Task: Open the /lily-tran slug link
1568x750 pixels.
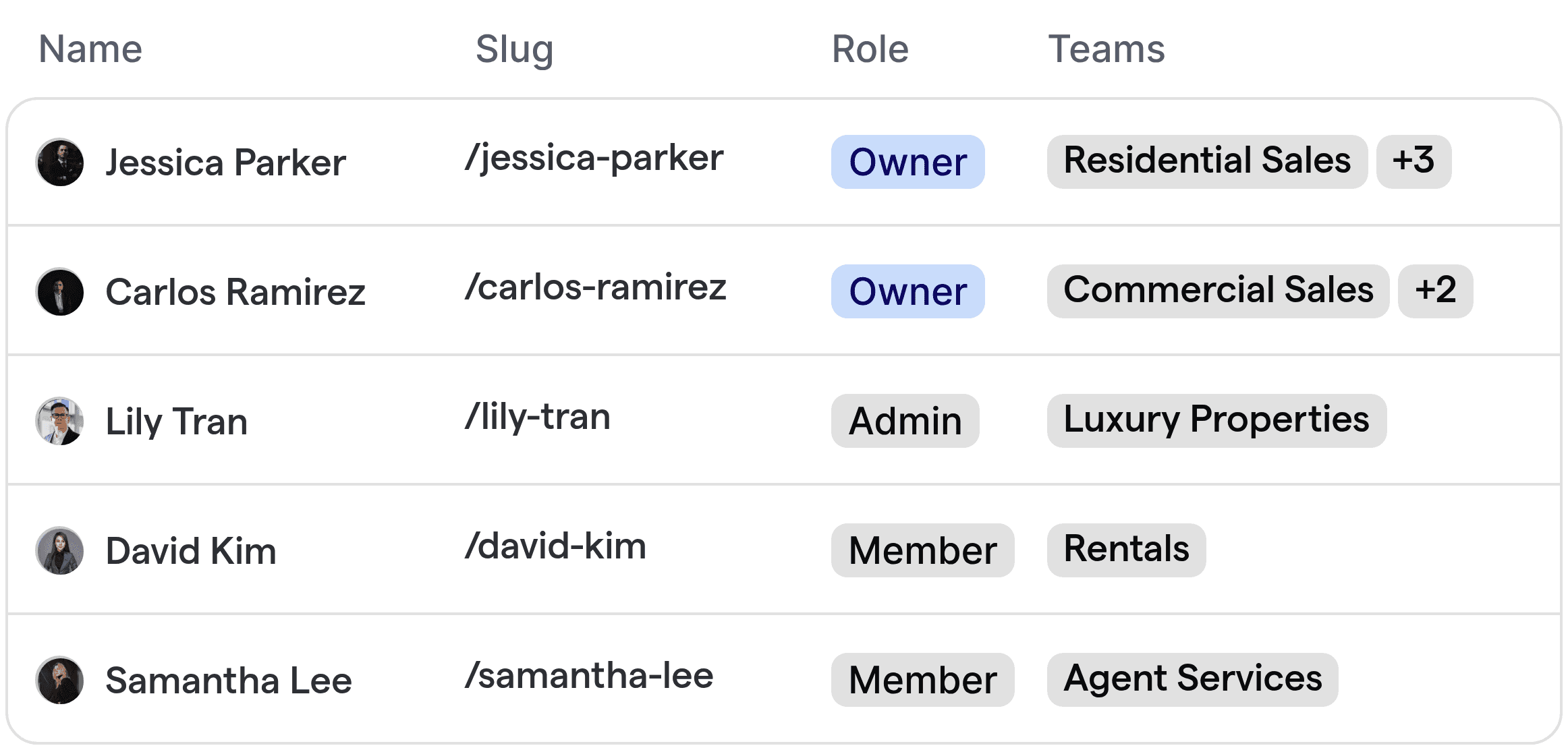Action: point(536,417)
